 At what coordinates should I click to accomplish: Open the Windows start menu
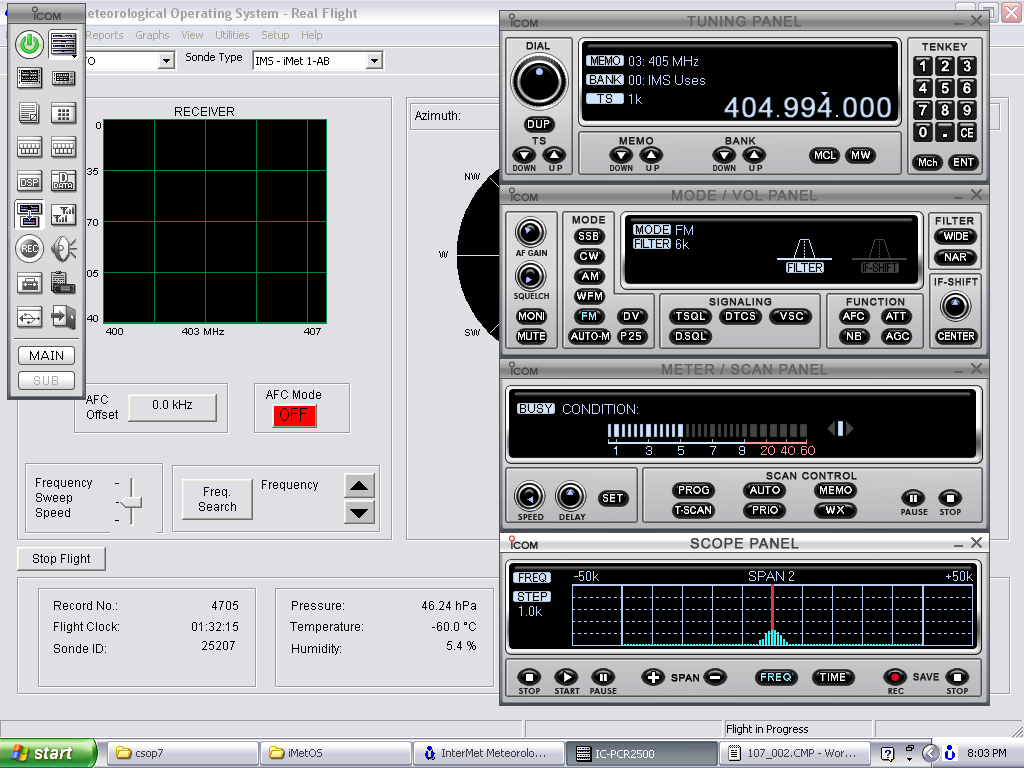[48, 754]
